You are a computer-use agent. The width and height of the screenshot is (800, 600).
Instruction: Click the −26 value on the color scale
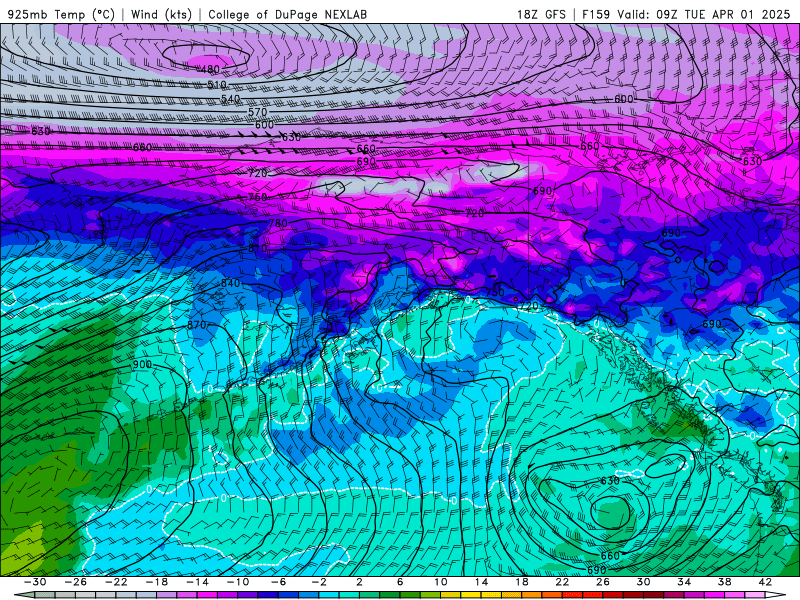(76, 582)
